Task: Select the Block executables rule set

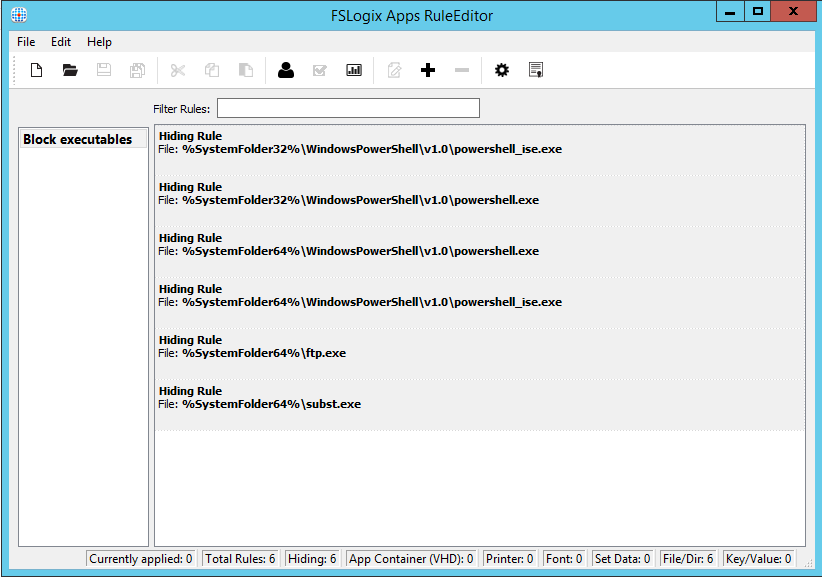Action: (x=83, y=139)
